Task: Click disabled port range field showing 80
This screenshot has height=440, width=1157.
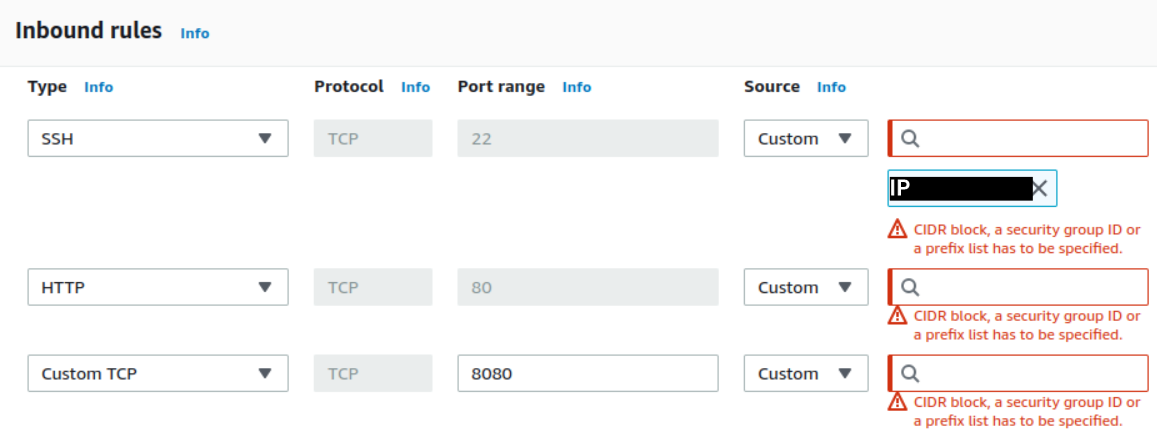Action: pyautogui.click(x=588, y=287)
